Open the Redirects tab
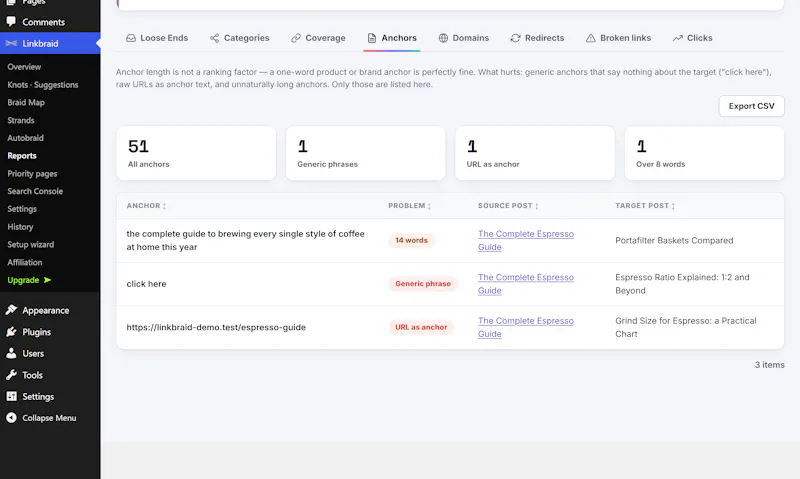The image size is (800, 479). tap(537, 38)
